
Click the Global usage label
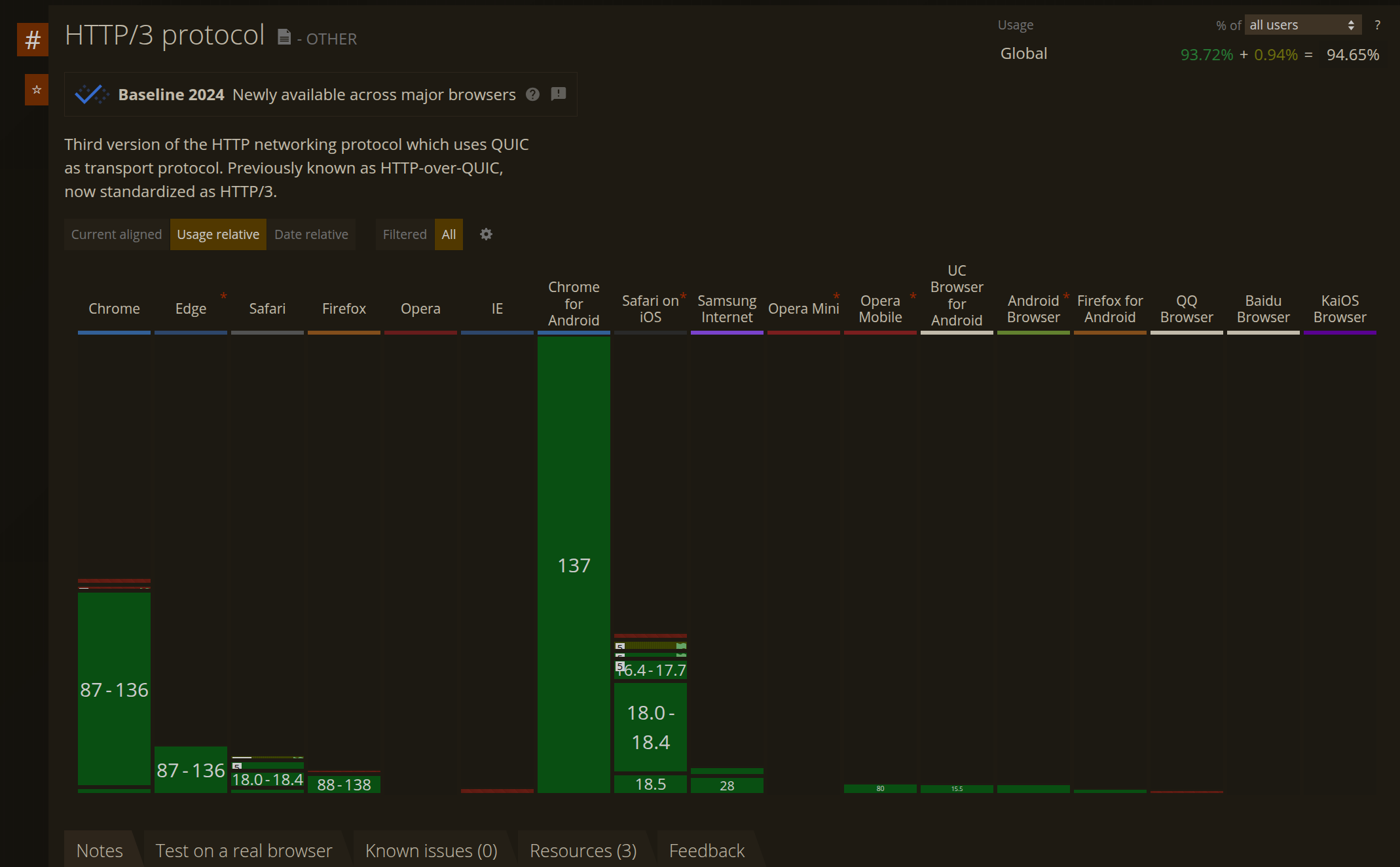pyautogui.click(x=1023, y=54)
